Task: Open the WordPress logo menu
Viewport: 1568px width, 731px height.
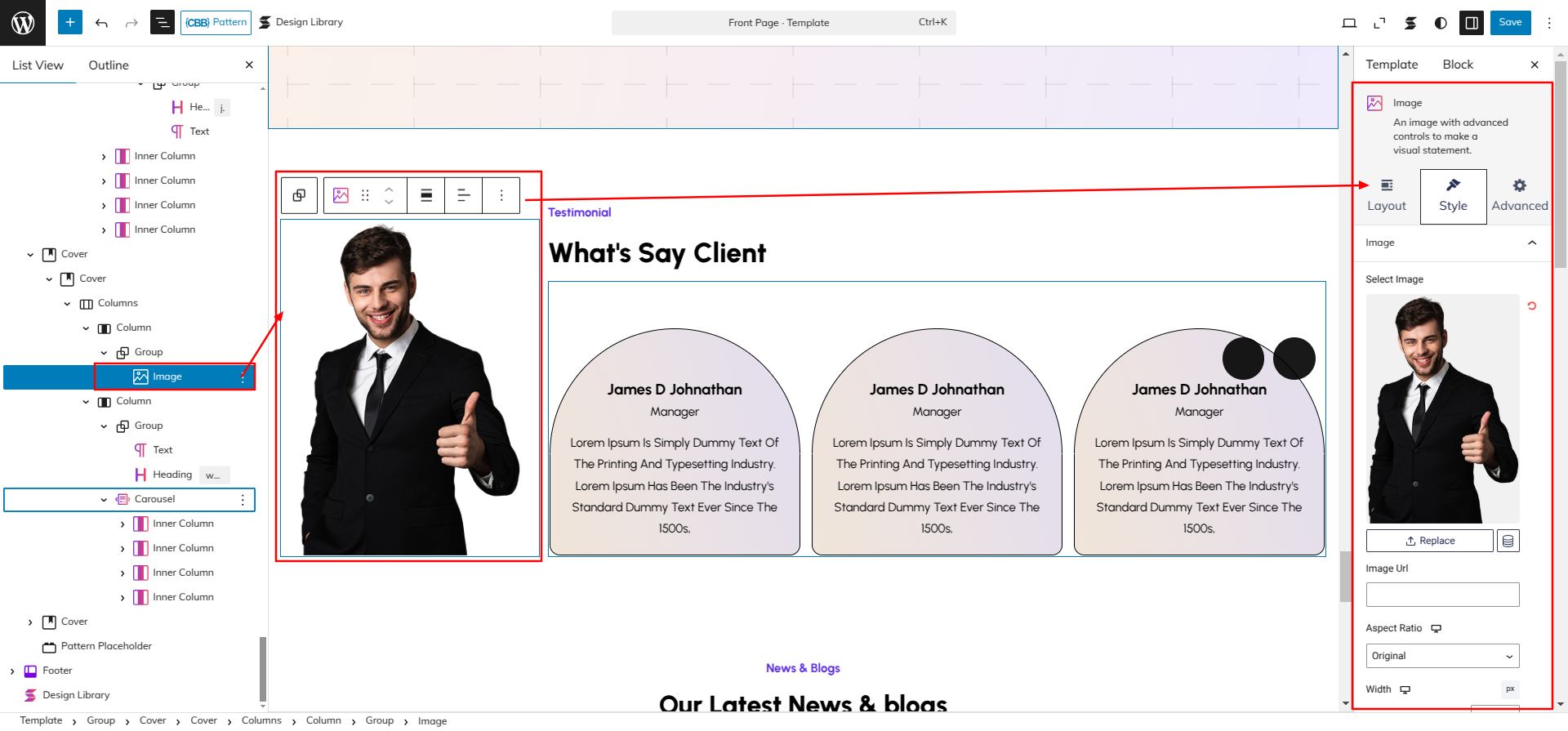Action: 23,23
